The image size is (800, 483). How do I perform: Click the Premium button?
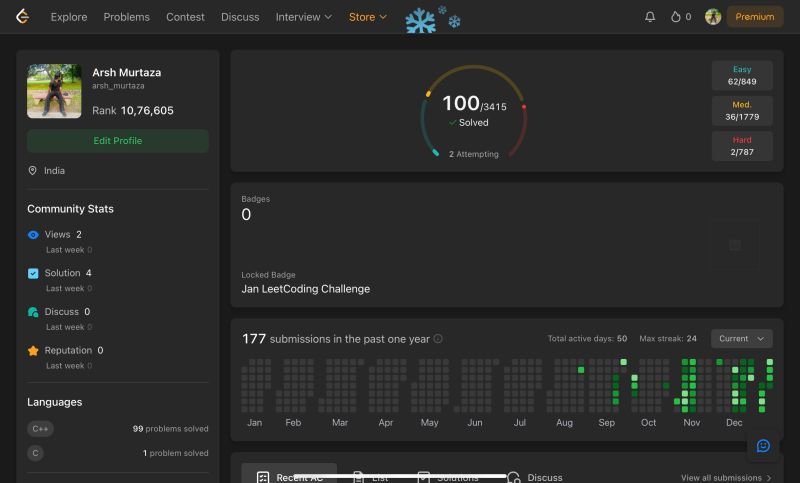(755, 17)
